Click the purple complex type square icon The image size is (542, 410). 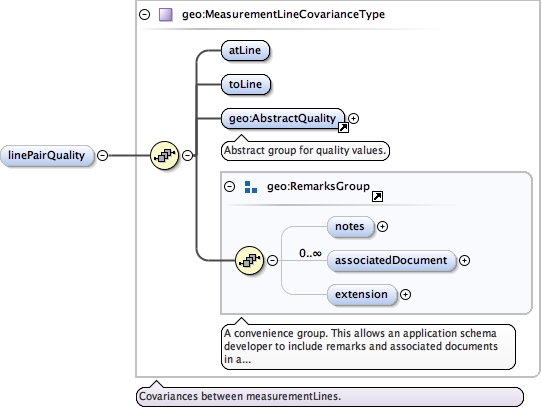(166, 15)
